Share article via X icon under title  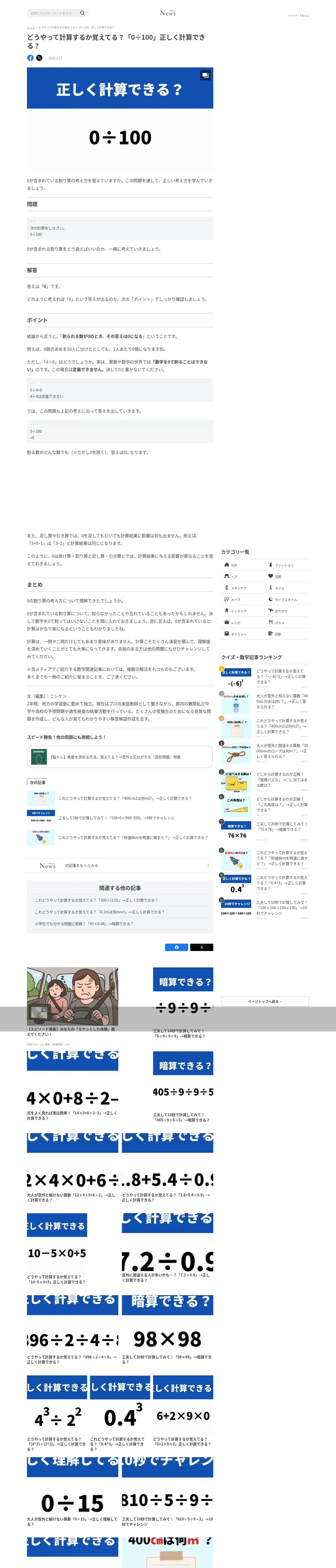39,58
